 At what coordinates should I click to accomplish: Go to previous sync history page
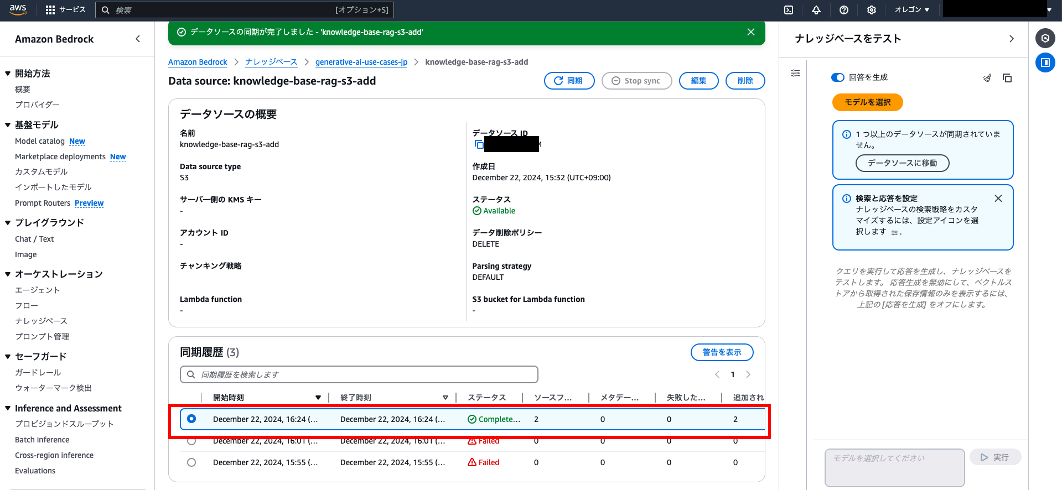(x=717, y=374)
